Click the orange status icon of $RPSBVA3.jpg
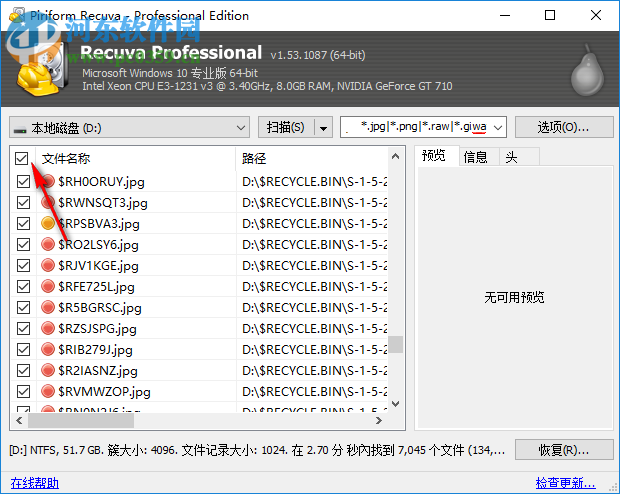620x494 pixels. 48,223
